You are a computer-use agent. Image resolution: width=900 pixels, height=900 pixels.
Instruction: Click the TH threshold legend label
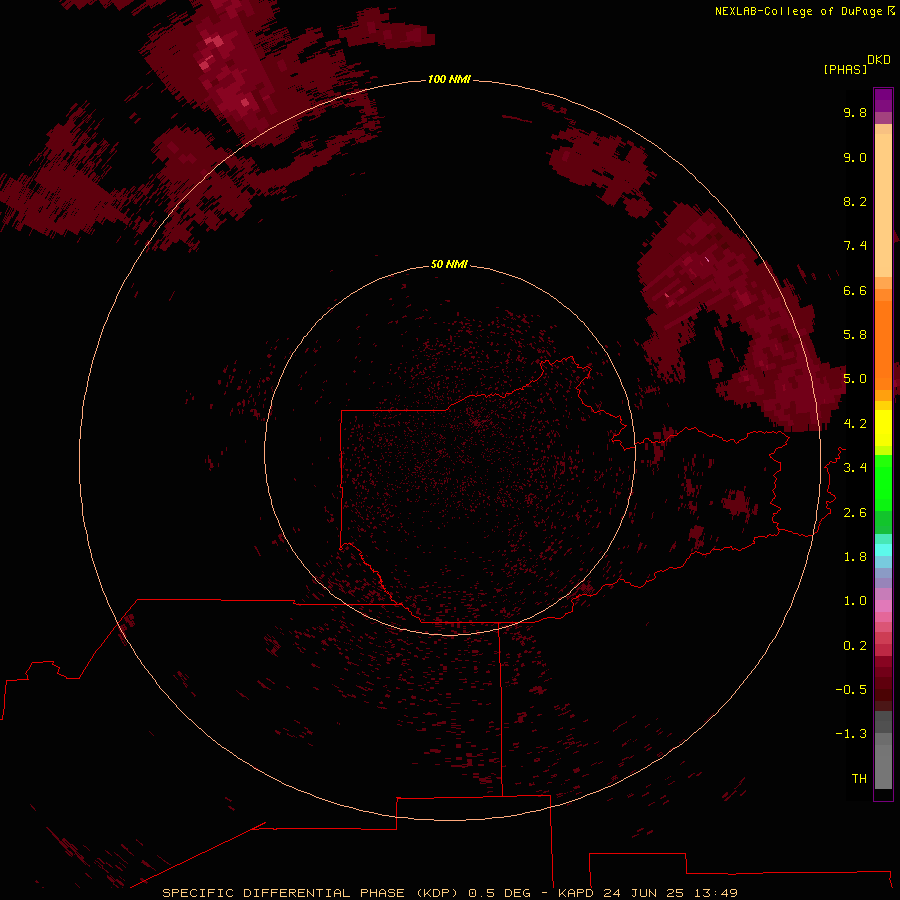859,779
